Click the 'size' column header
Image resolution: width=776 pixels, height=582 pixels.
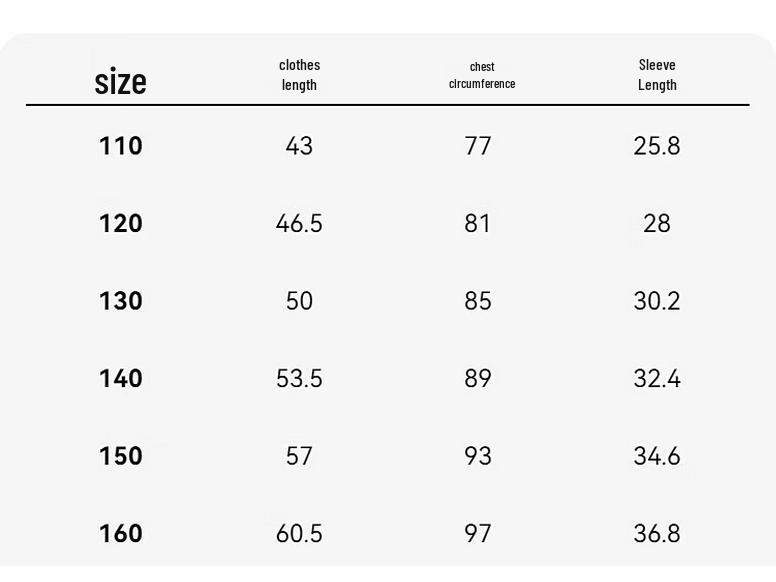coord(120,81)
